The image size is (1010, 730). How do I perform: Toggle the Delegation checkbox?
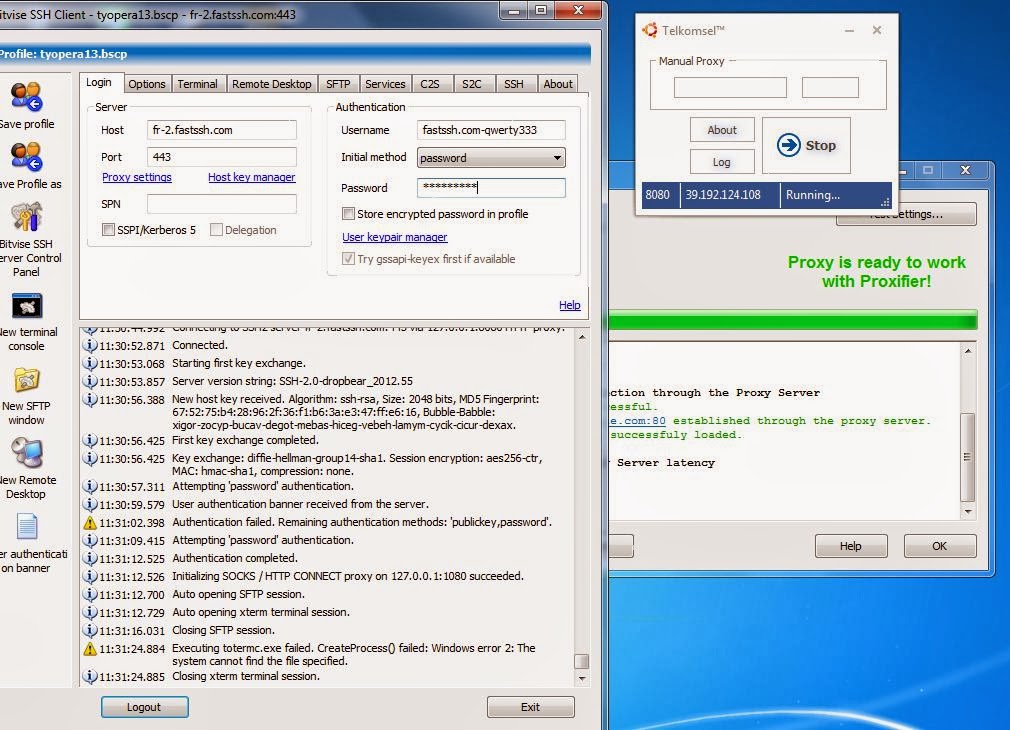point(216,230)
